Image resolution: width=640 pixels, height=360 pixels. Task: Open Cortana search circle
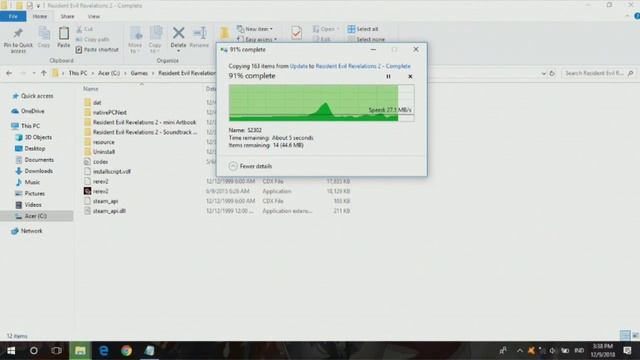(x=34, y=351)
